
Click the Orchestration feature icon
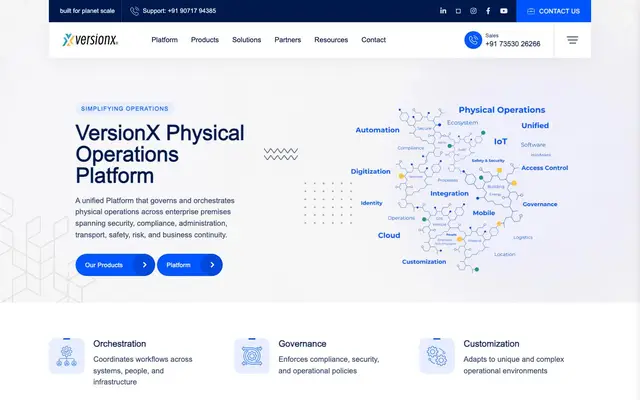67,356
